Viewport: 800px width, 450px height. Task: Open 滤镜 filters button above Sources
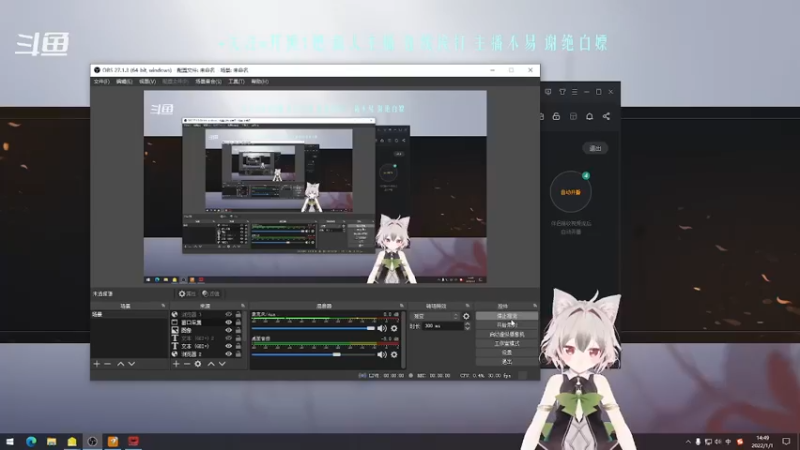point(211,294)
